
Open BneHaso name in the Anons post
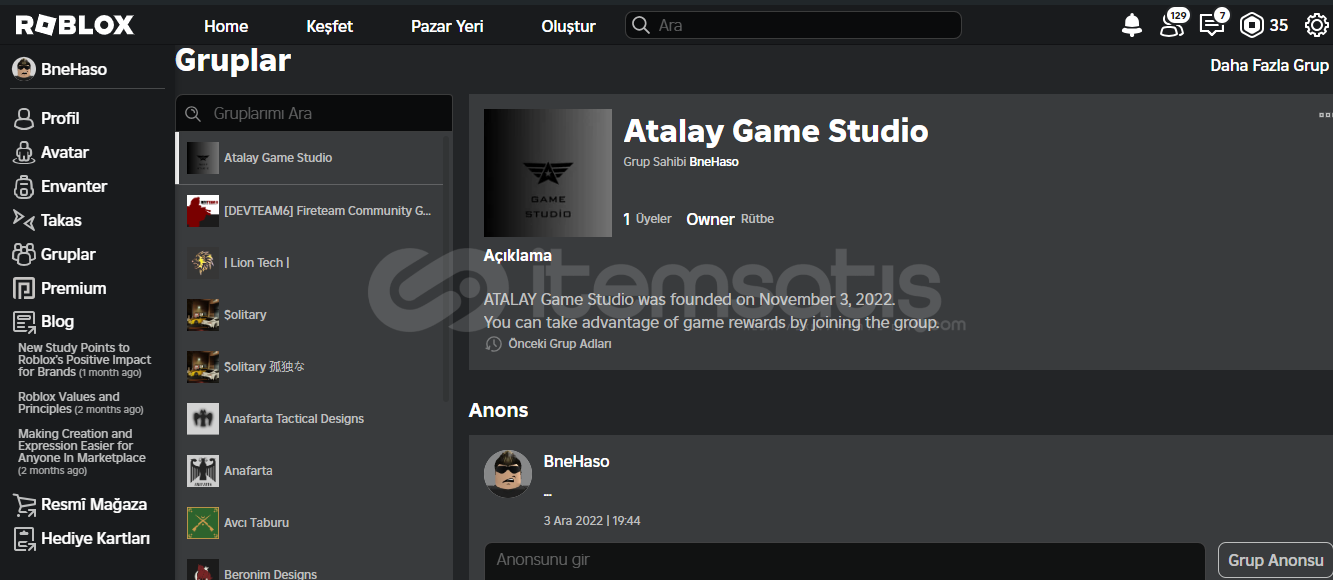click(x=576, y=461)
